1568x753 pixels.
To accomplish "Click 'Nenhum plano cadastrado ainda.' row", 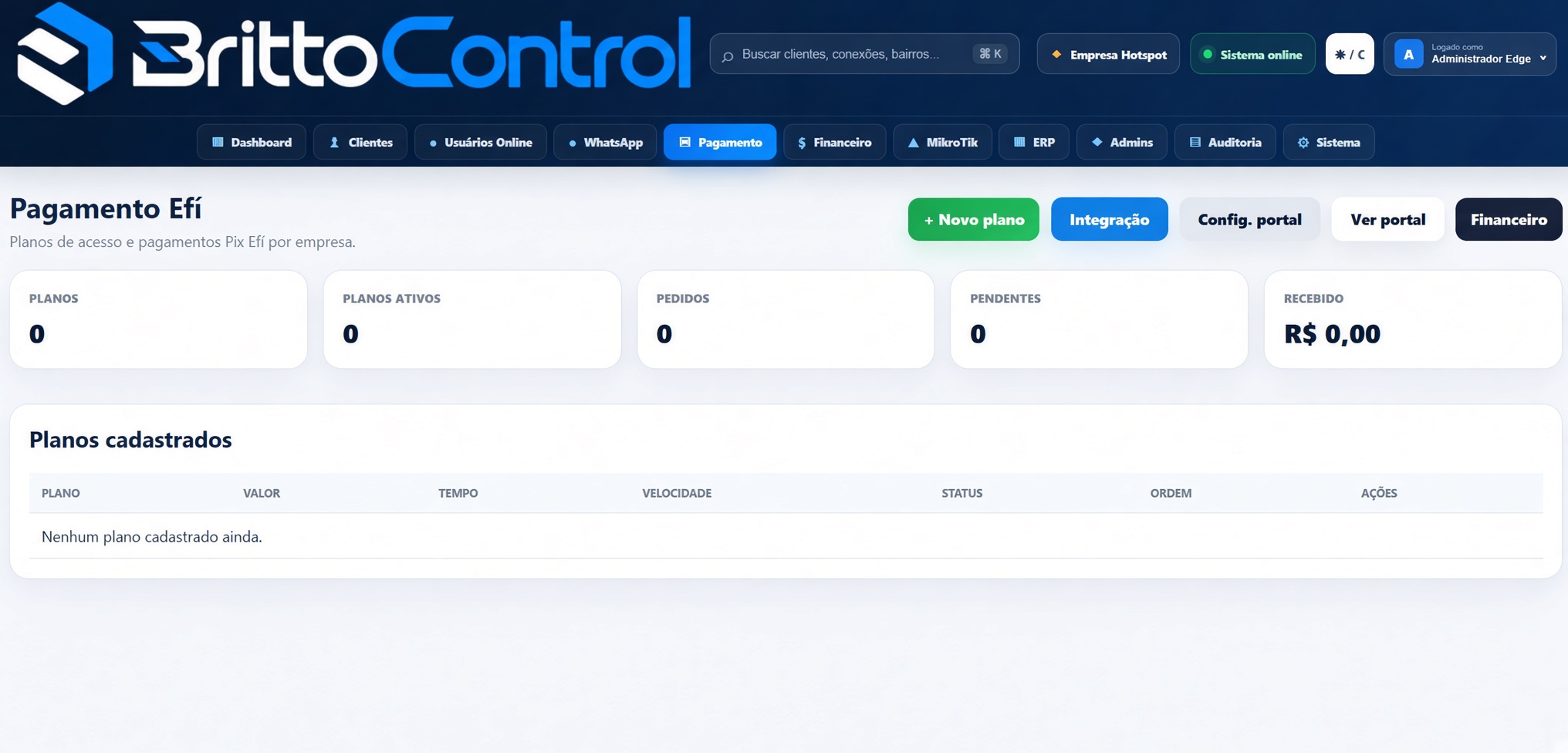I will (x=786, y=536).
